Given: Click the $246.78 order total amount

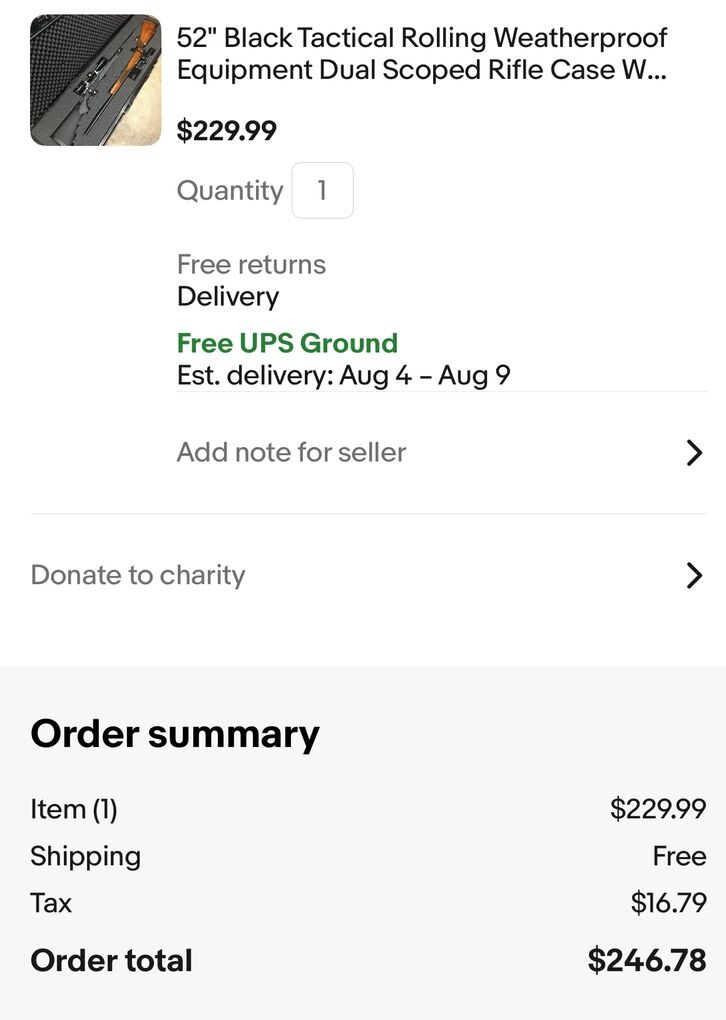Looking at the screenshot, I should [x=646, y=961].
